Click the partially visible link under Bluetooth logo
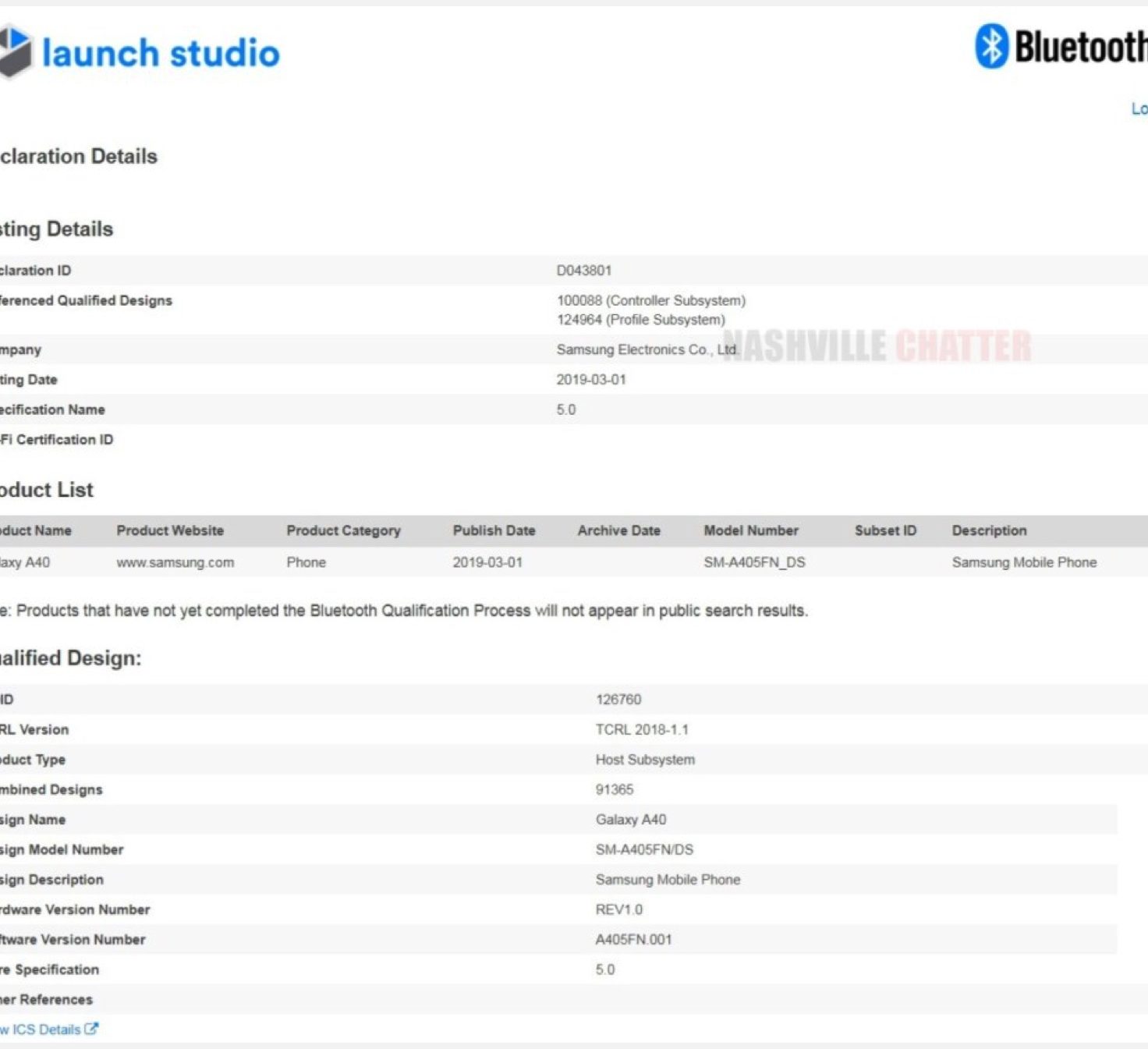This screenshot has width=1148, height=1049. point(1139,109)
